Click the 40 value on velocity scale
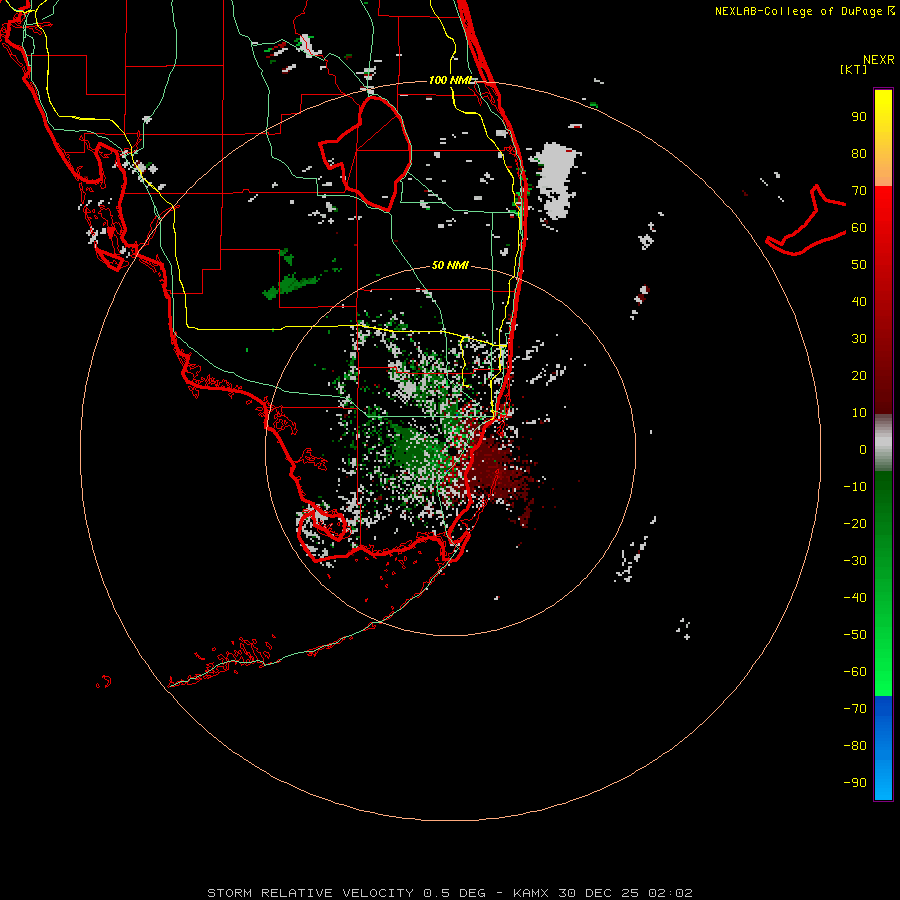The width and height of the screenshot is (900, 900). [859, 302]
